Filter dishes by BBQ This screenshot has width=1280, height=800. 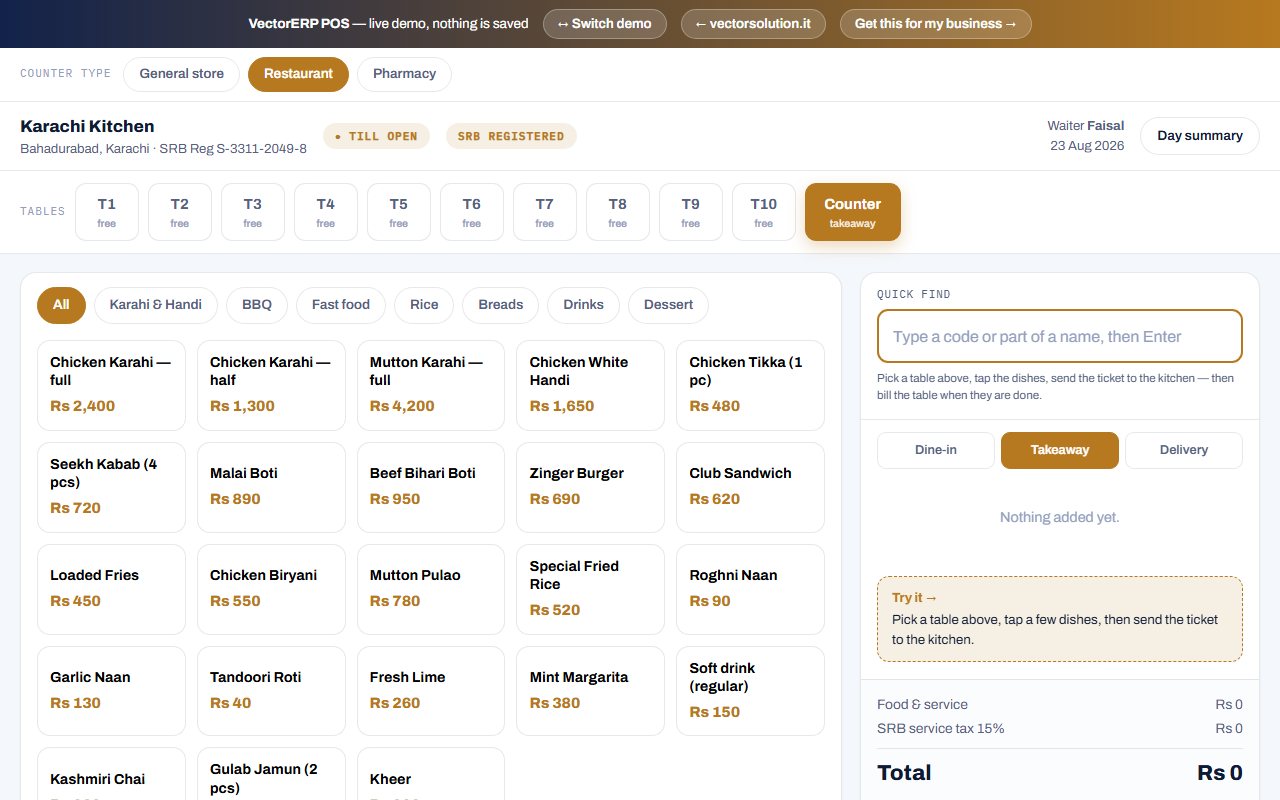(257, 305)
